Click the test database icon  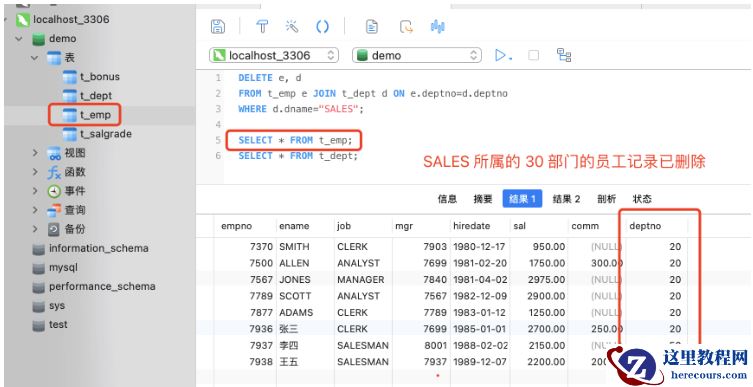coord(38,325)
